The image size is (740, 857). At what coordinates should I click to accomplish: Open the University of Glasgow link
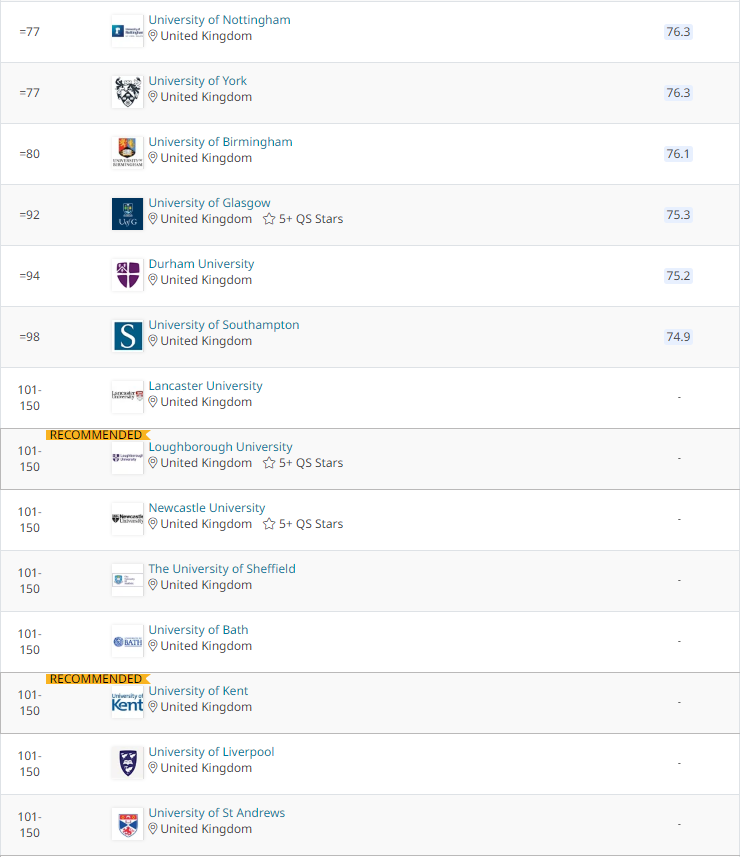click(209, 203)
